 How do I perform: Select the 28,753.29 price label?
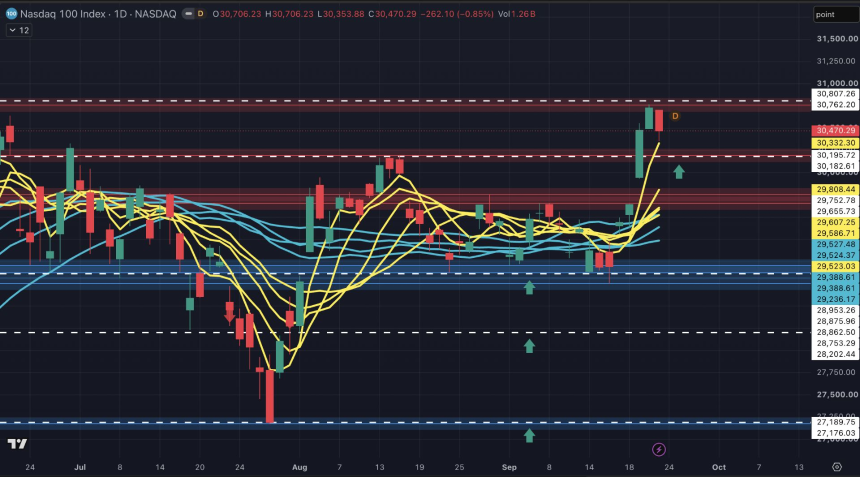[x=835, y=343]
